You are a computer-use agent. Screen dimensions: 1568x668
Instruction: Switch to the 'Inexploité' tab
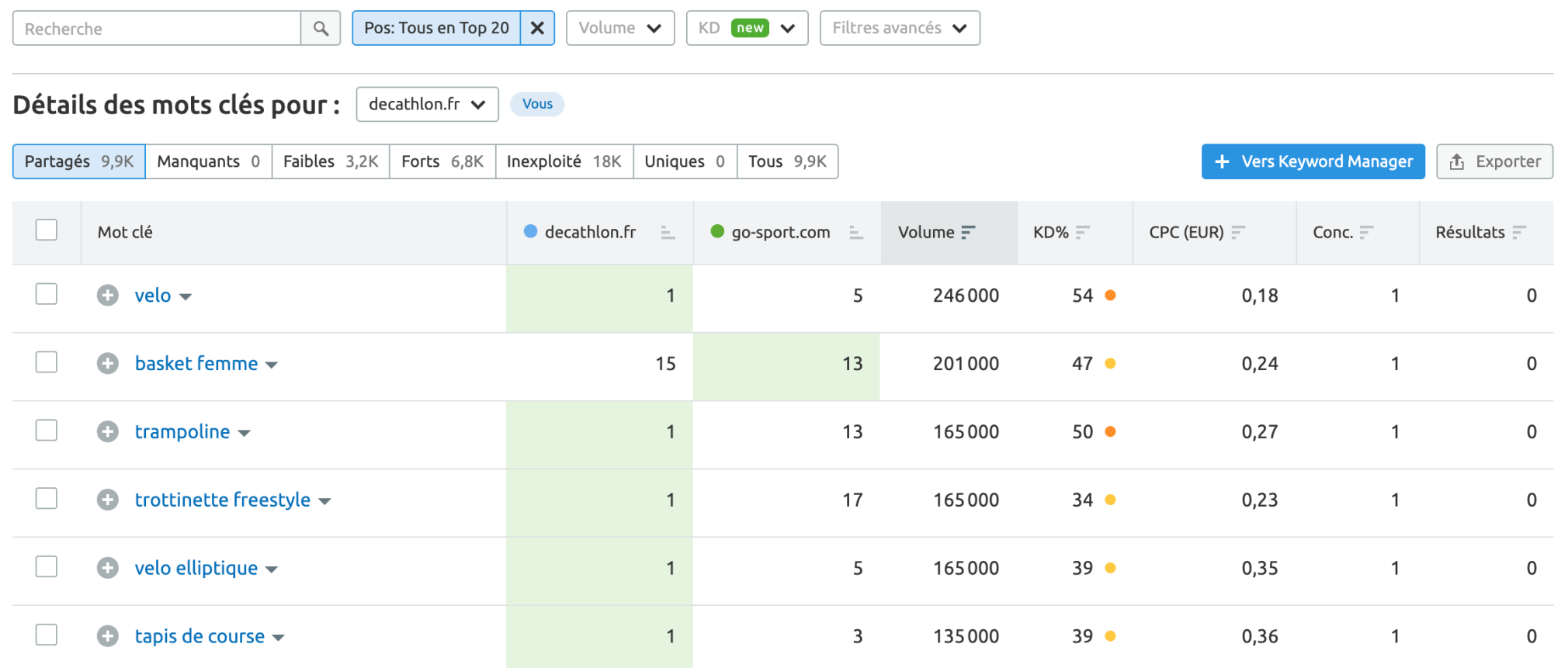coord(564,161)
